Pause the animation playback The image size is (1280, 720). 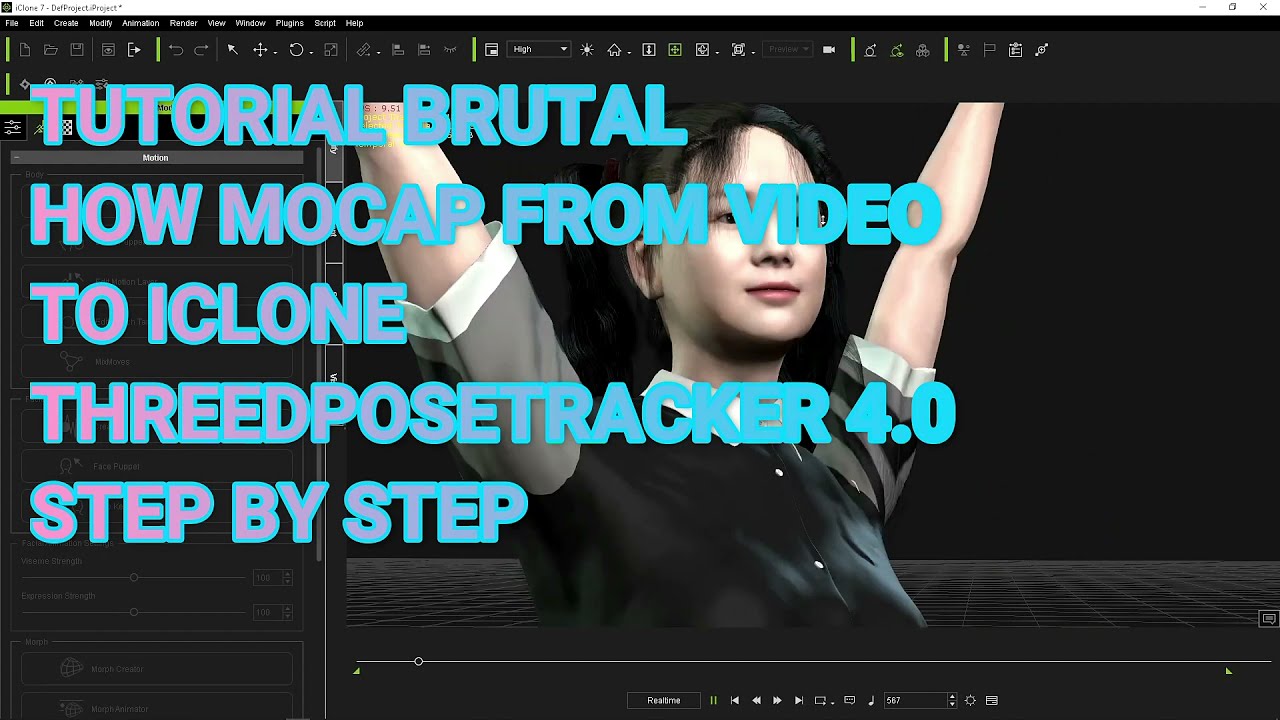pyautogui.click(x=713, y=701)
